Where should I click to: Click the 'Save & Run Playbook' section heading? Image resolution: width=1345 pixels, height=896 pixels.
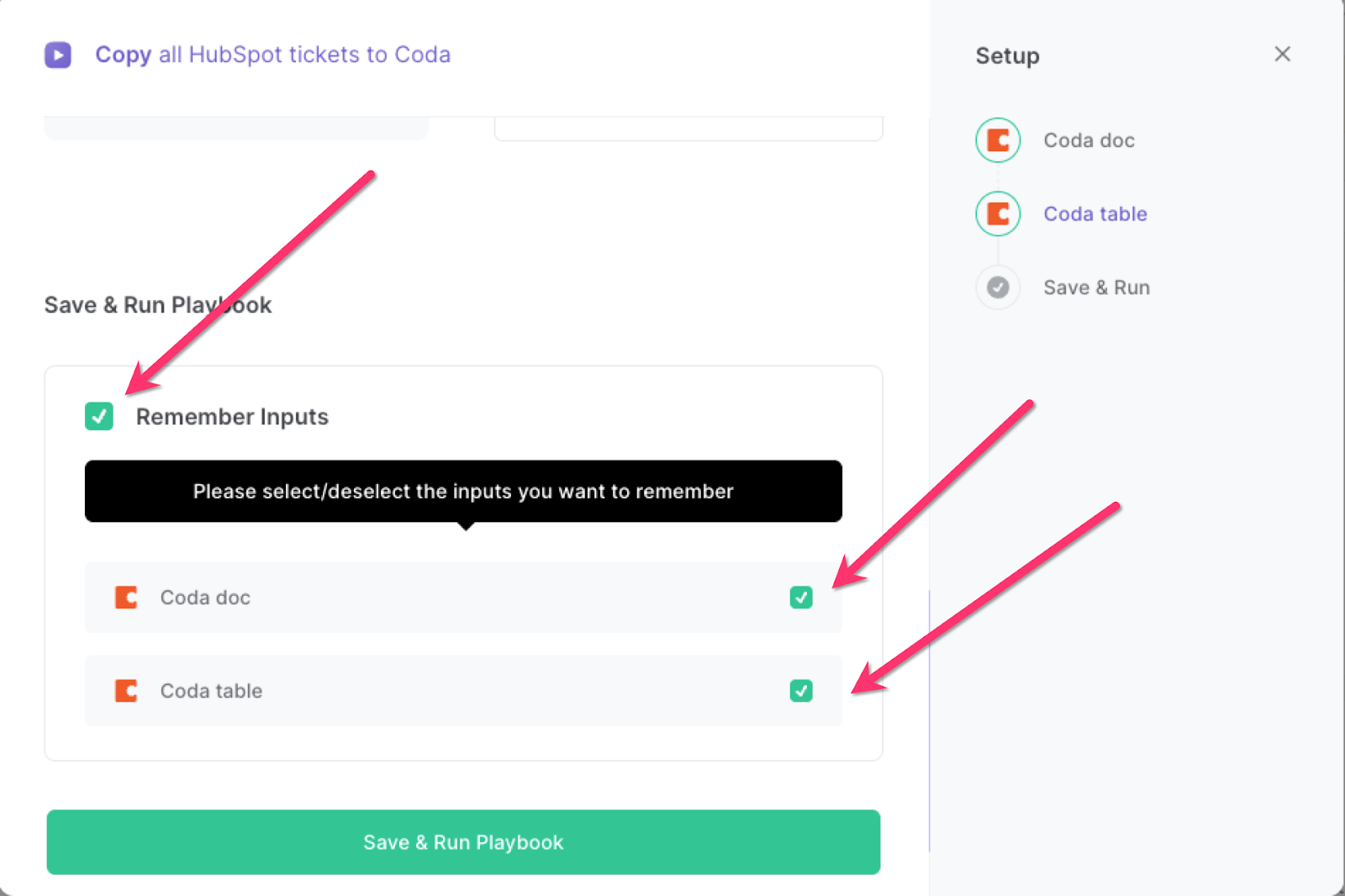[x=158, y=305]
